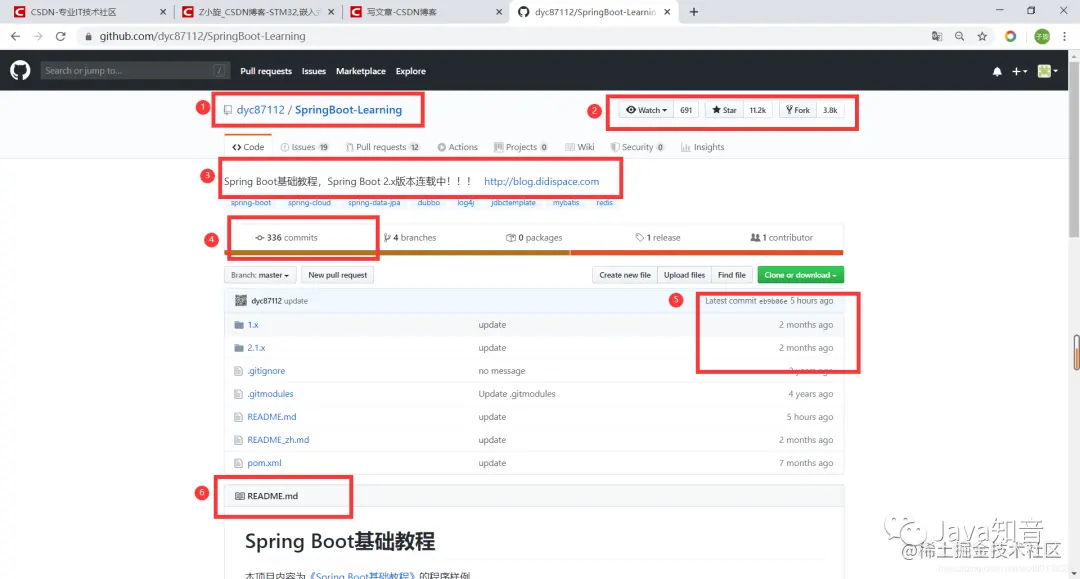Open the Watch dropdown

(x=646, y=110)
